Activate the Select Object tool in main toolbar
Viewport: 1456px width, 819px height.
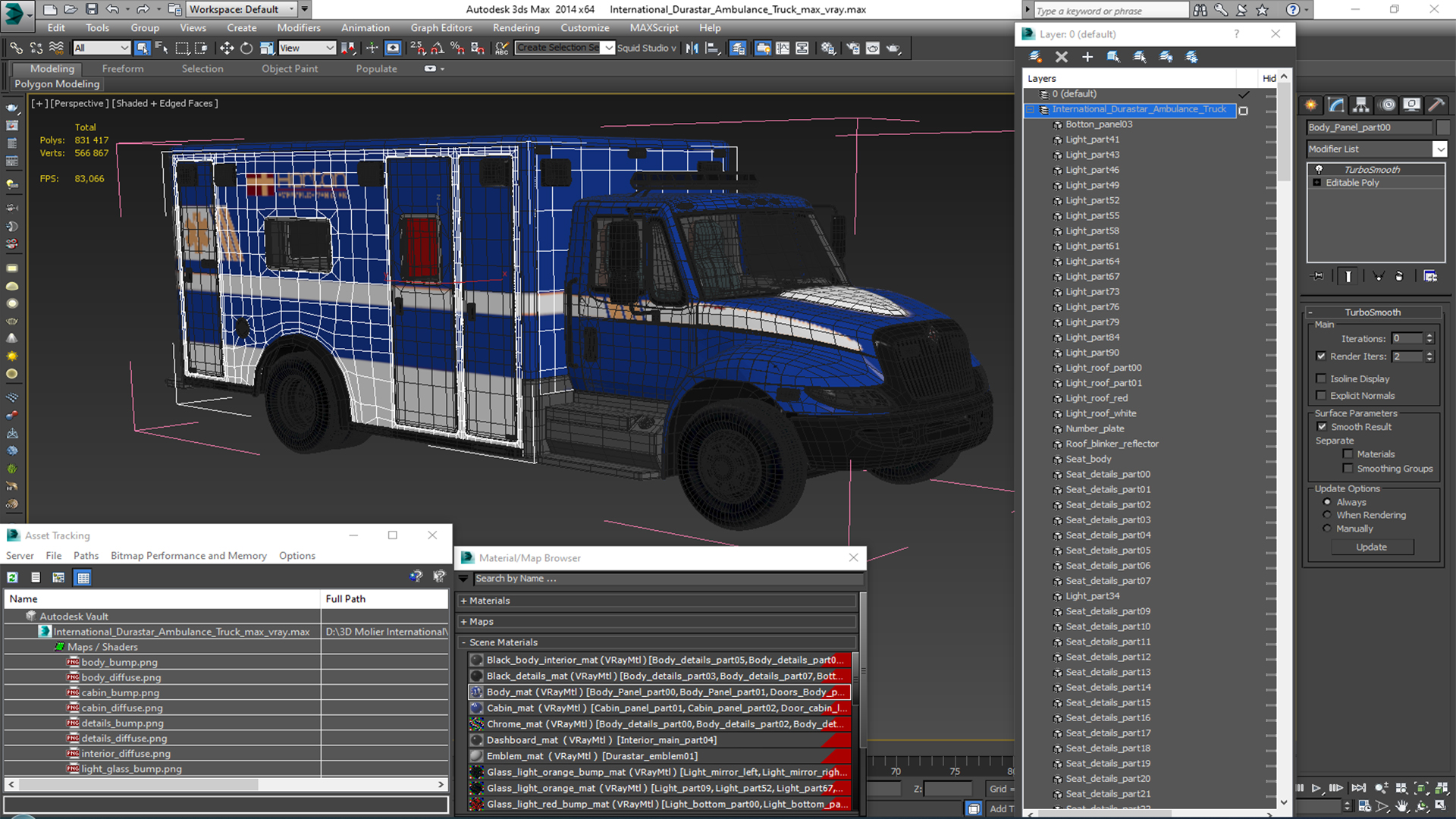click(x=142, y=48)
